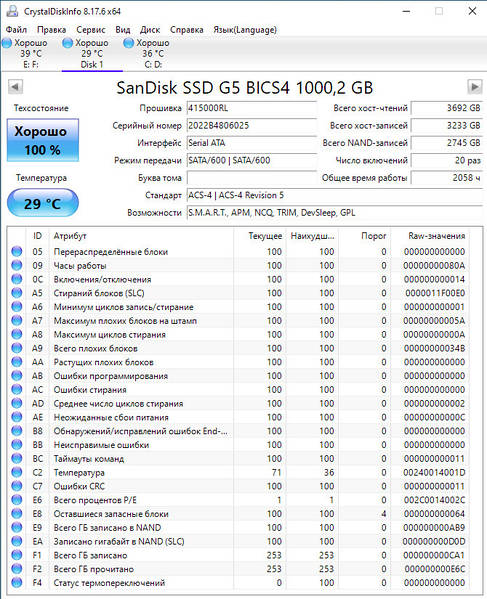Open the Вид menu
Image resolution: width=487 pixels, height=599 pixels.
tap(123, 29)
